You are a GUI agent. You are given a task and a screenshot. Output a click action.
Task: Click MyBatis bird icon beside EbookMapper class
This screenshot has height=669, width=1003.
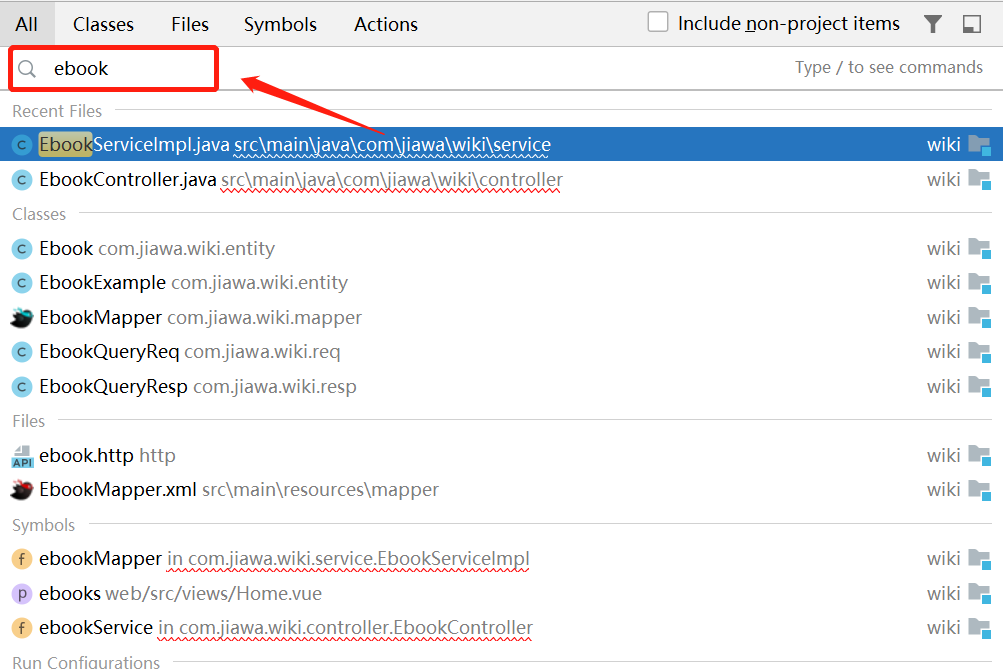[x=22, y=318]
